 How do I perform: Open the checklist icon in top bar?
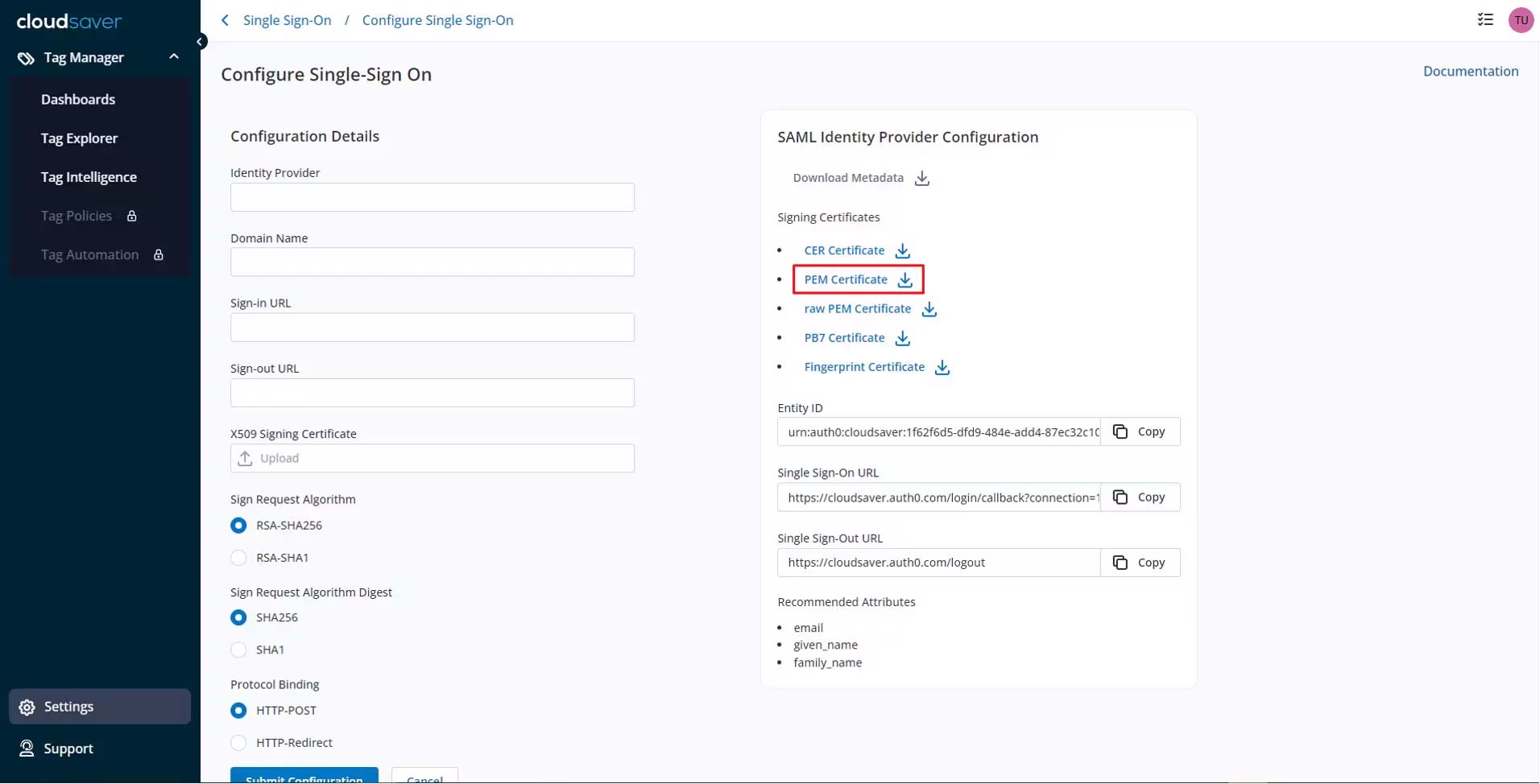click(x=1485, y=20)
